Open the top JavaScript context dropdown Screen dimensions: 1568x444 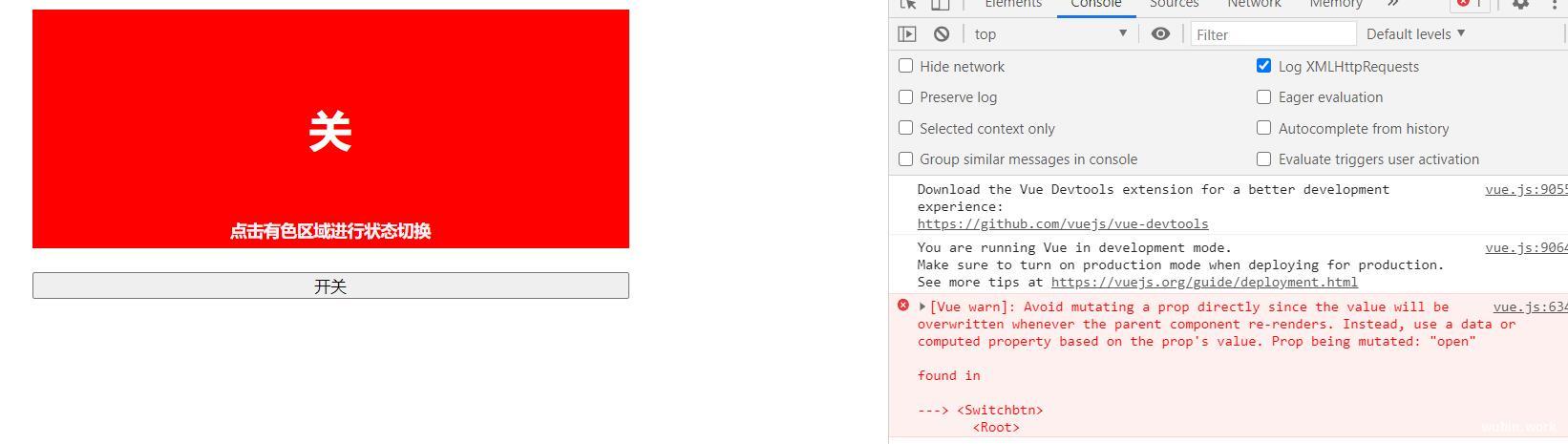pyautogui.click(x=1050, y=33)
